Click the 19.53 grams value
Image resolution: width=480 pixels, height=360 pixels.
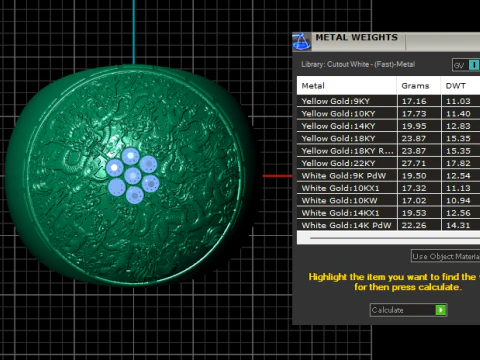pos(414,213)
